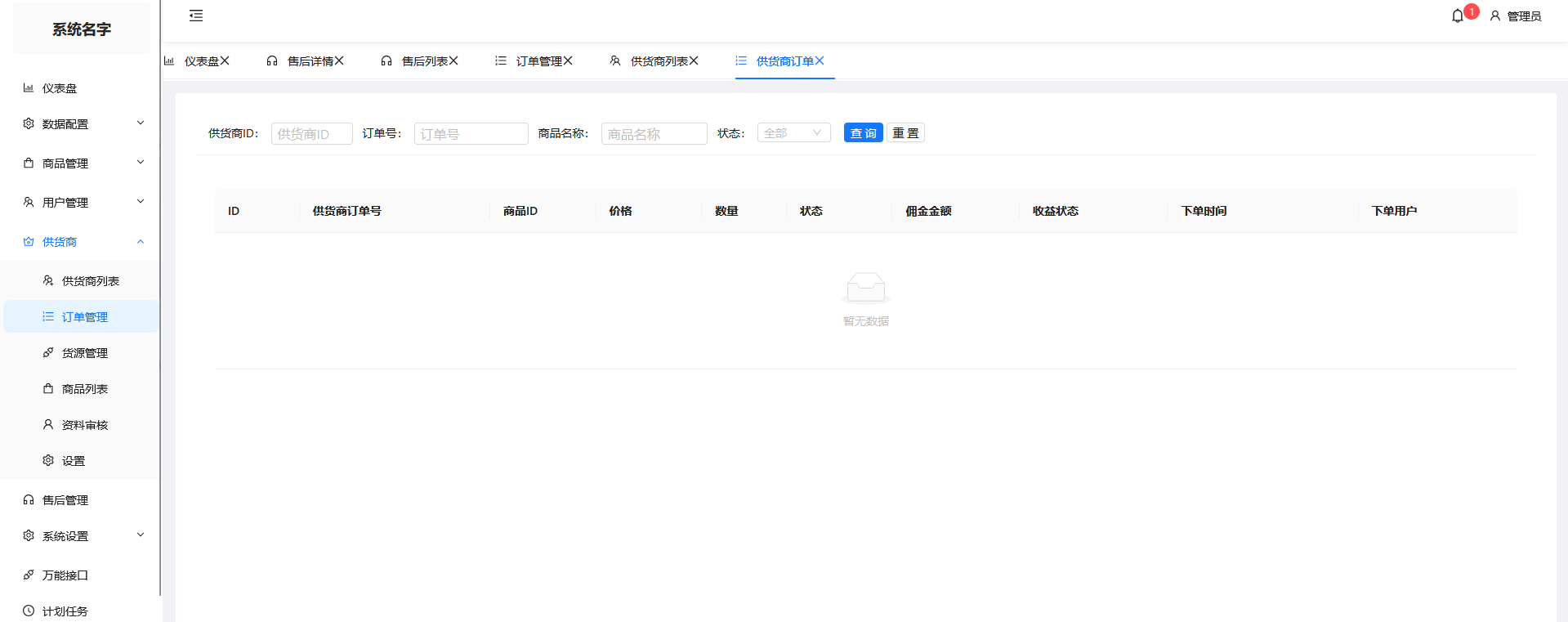Click the 商品名称 input field

(654, 134)
